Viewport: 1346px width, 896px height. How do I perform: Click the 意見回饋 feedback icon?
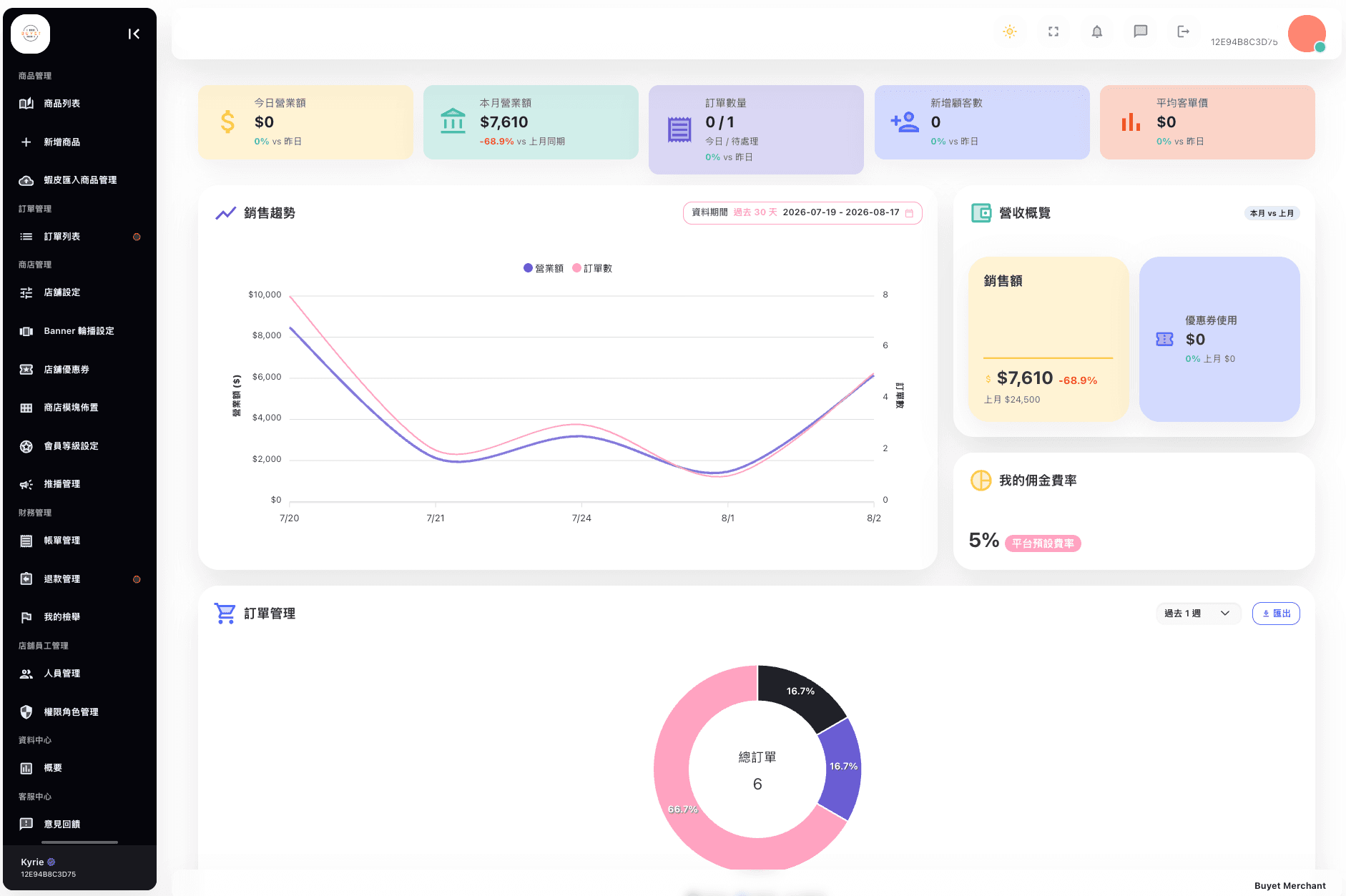[26, 824]
